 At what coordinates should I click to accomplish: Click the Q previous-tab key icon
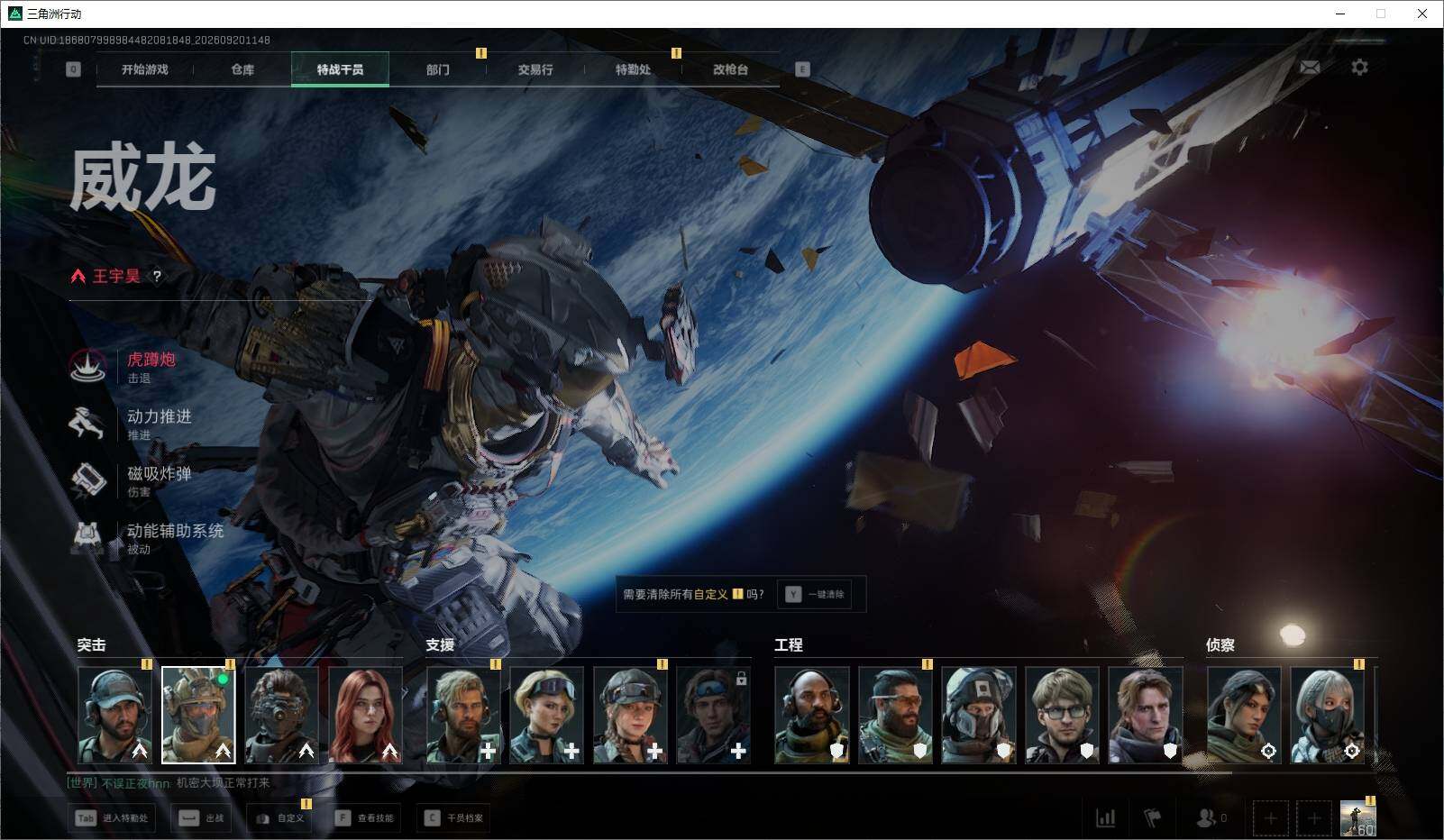coord(73,69)
